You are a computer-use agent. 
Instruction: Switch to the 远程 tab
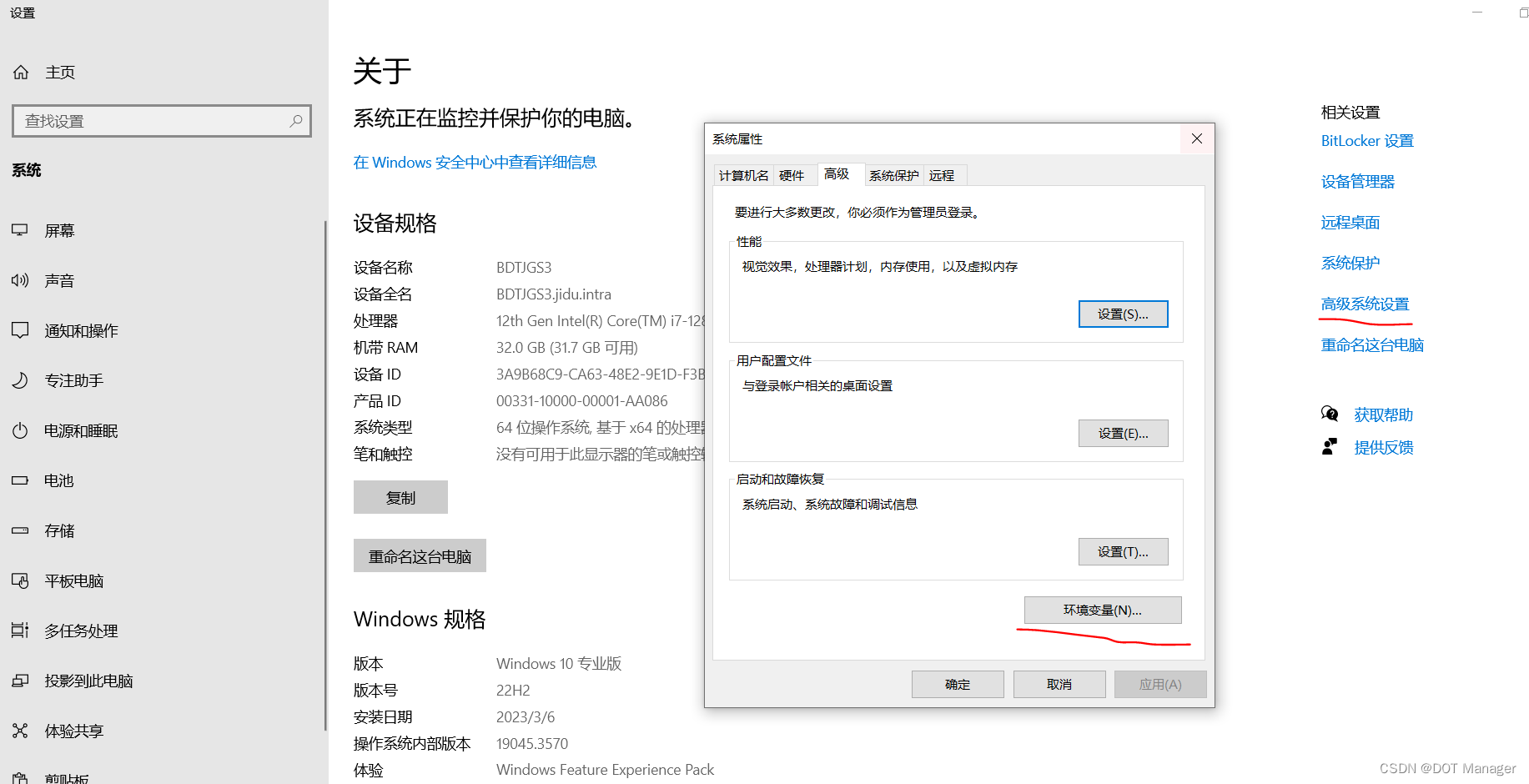[x=943, y=175]
